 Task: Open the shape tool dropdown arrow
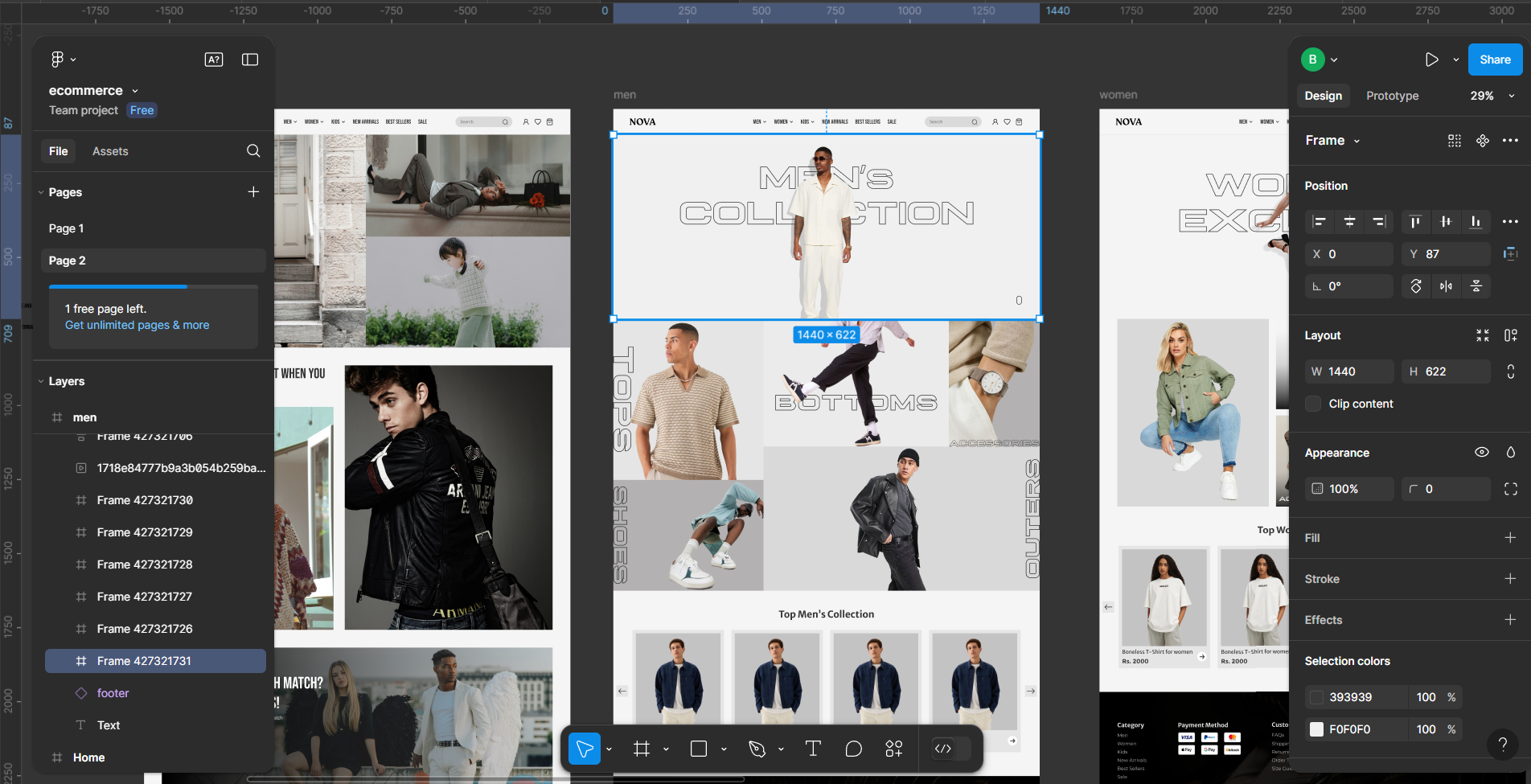(723, 748)
